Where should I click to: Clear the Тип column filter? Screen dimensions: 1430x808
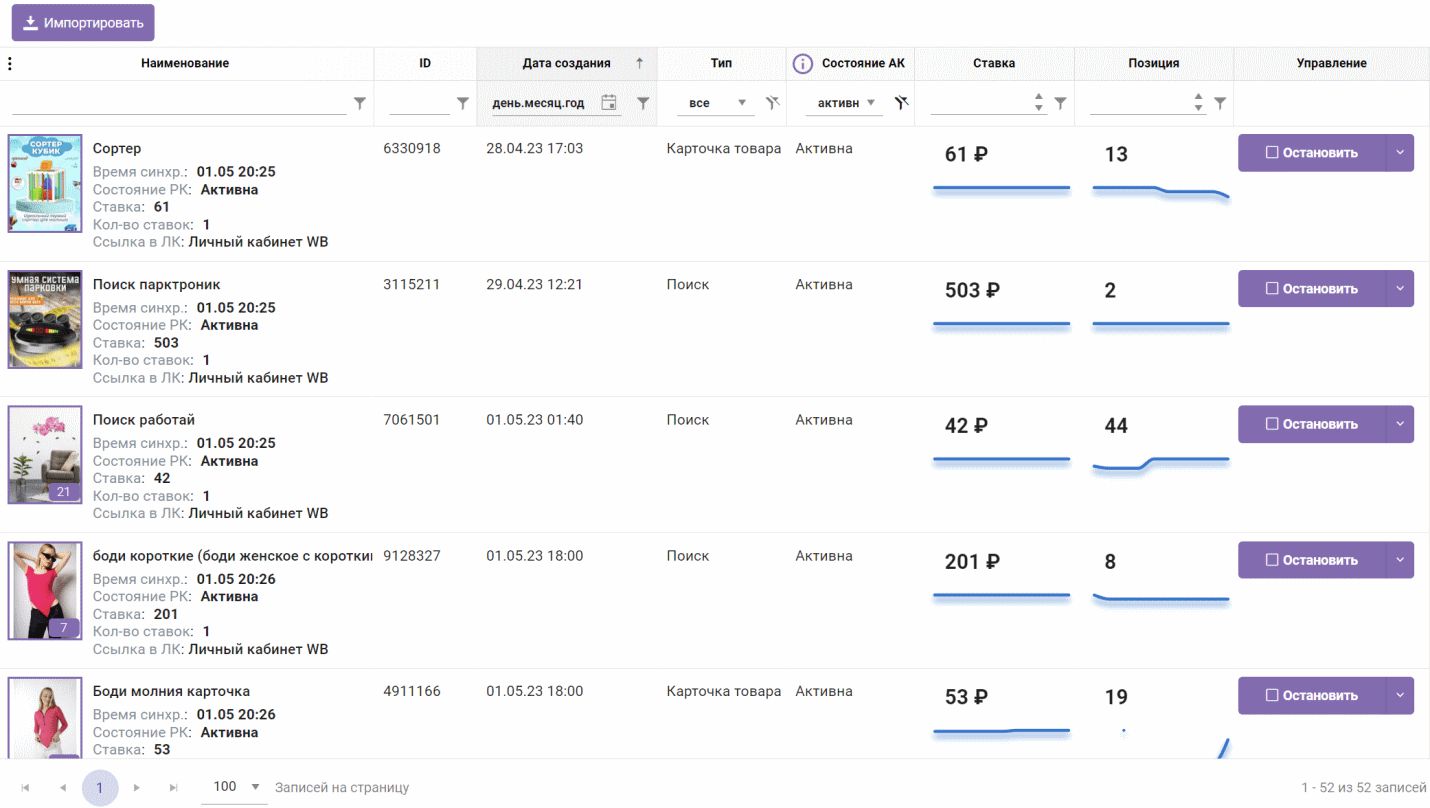click(772, 103)
